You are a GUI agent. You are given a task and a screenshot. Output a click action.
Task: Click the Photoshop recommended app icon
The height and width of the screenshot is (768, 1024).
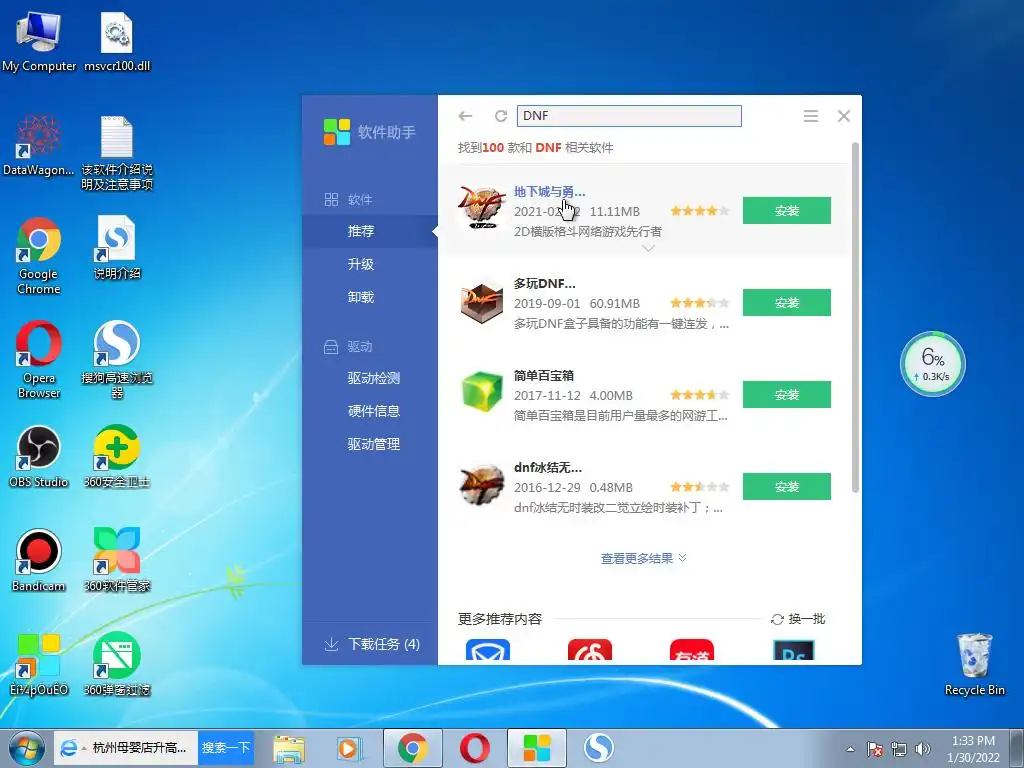click(793, 650)
